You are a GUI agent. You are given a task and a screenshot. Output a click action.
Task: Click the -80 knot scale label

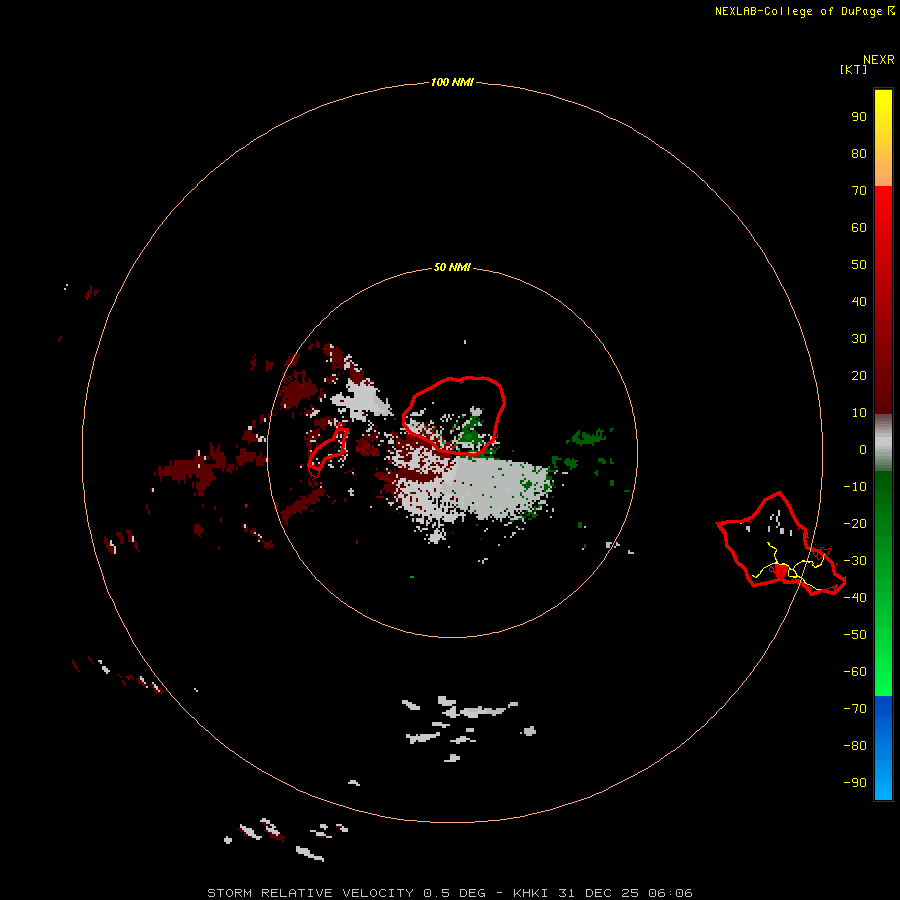tap(855, 746)
